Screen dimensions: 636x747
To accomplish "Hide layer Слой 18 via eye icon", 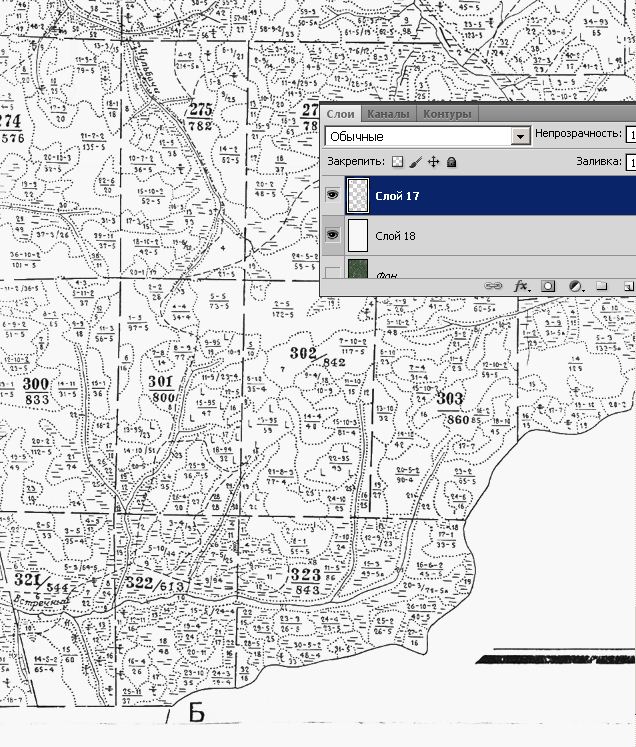I will click(x=333, y=235).
